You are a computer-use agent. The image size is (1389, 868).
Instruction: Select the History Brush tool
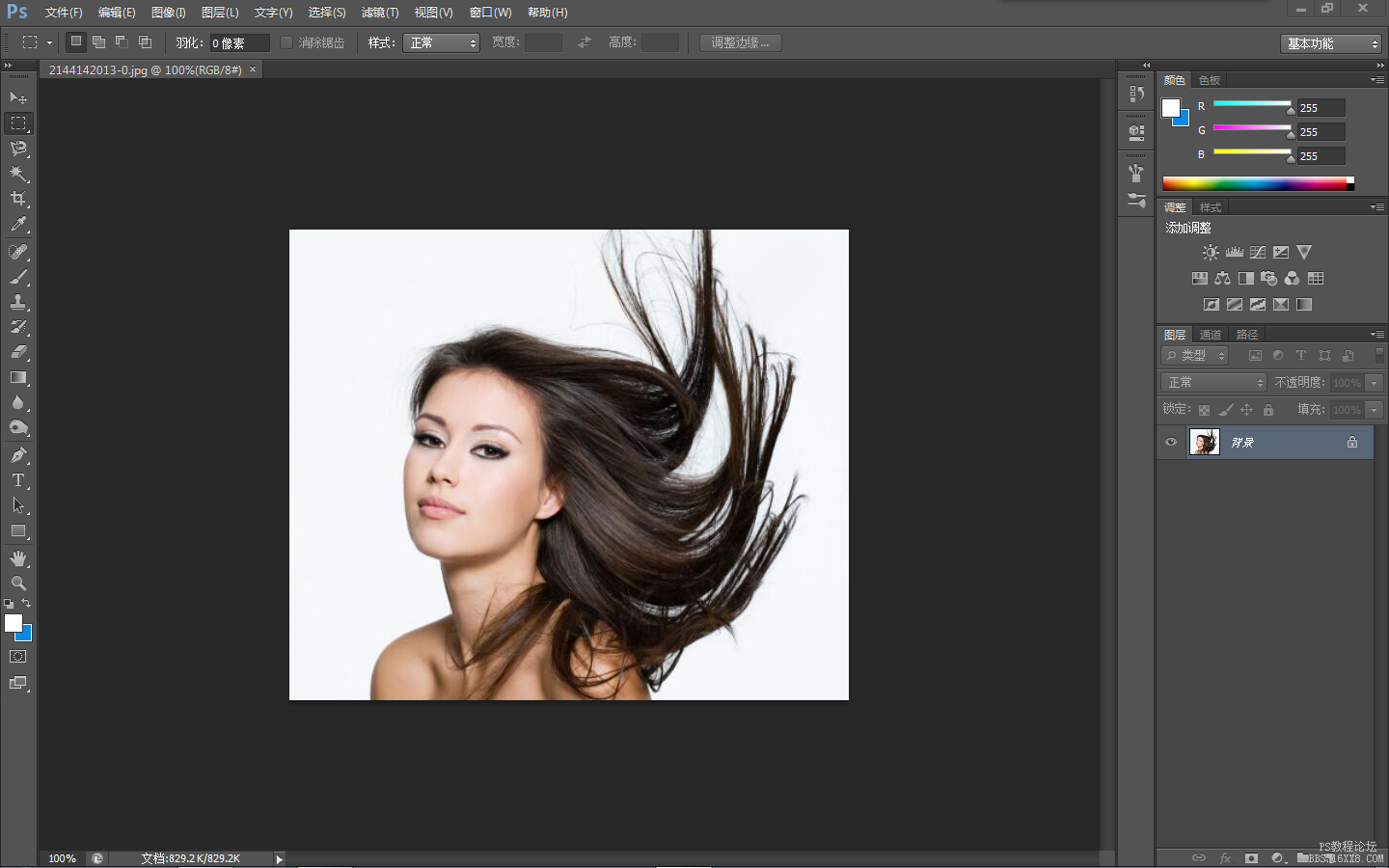(x=18, y=327)
